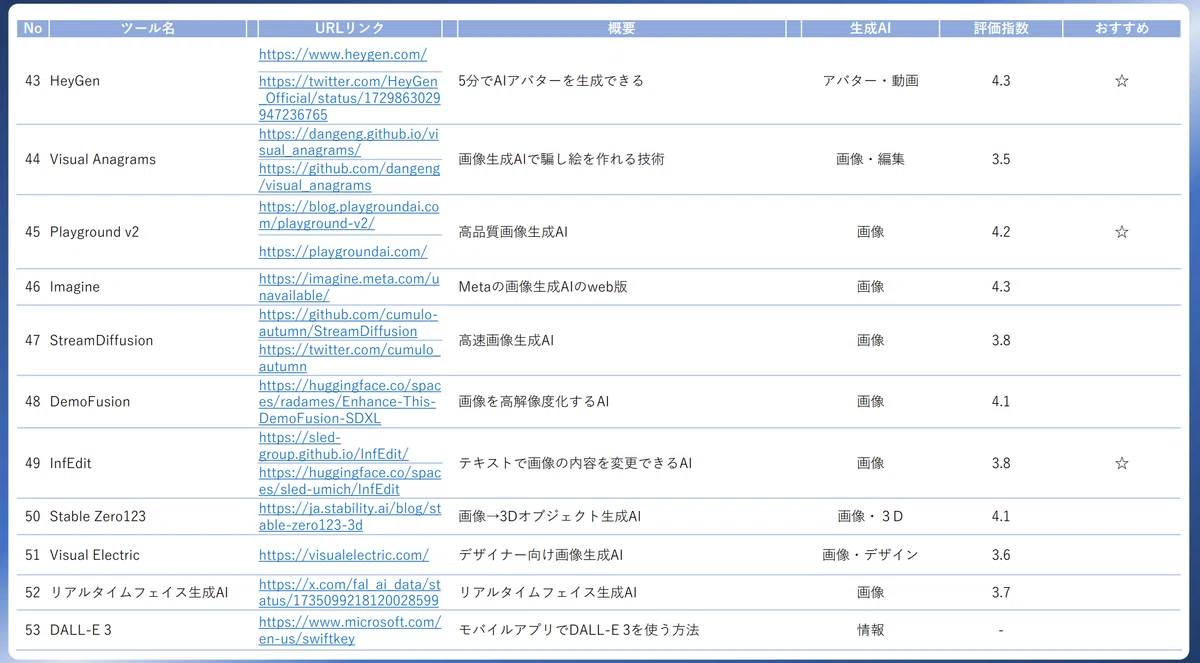Open huggingface sled-umich InfEdit link
1200x663 pixels.
tap(349, 480)
